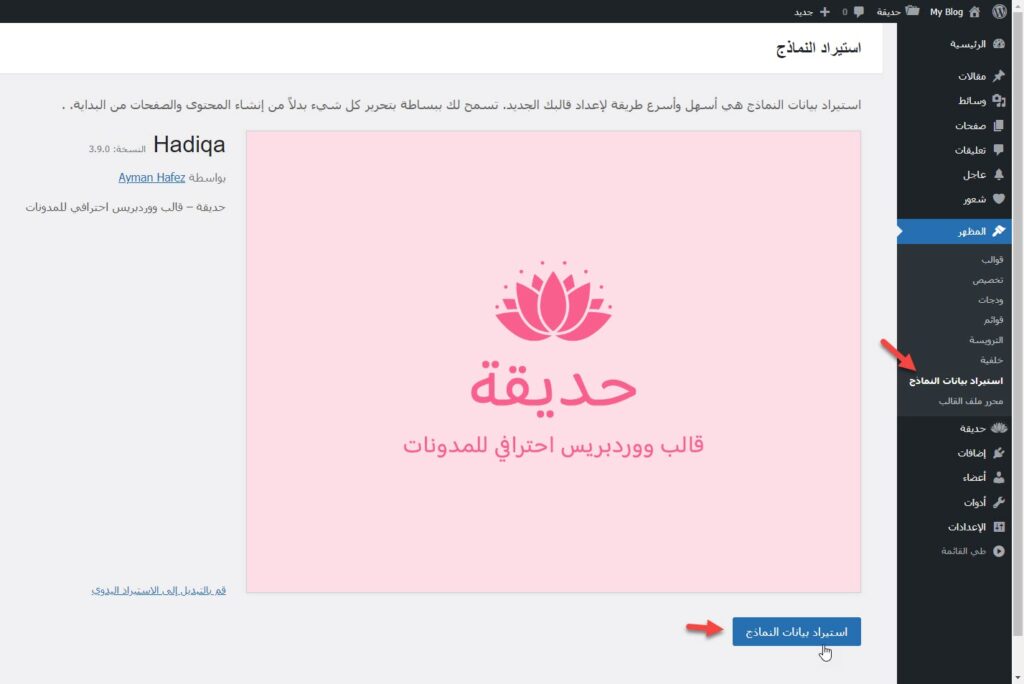Select قوالب themes submenu
1024x684 pixels.
click(x=992, y=260)
